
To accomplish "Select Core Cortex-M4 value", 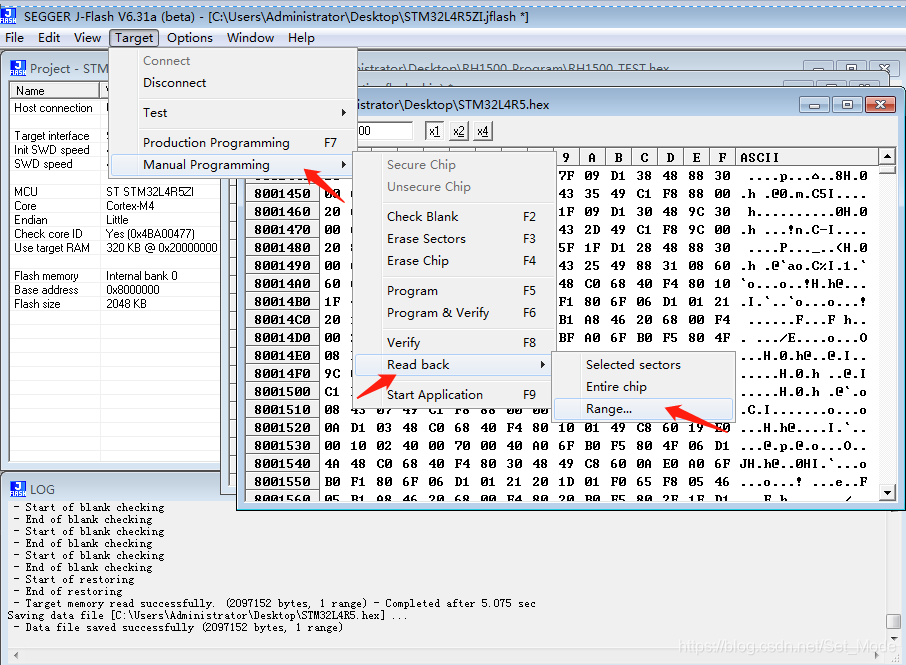I will click(x=130, y=206).
